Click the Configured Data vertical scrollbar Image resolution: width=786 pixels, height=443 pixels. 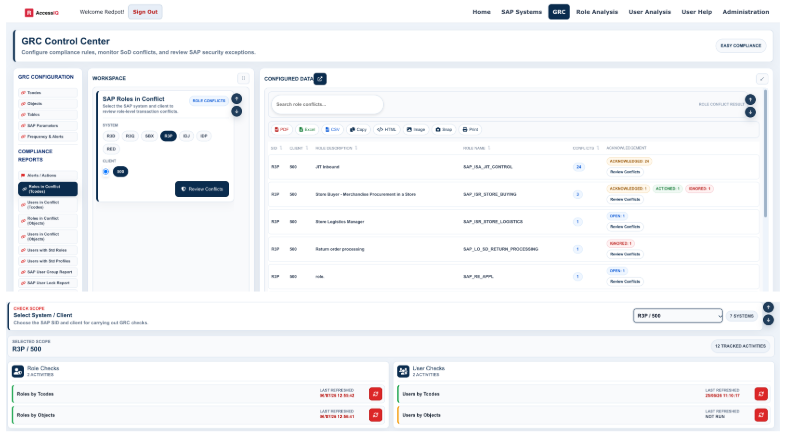[765, 153]
